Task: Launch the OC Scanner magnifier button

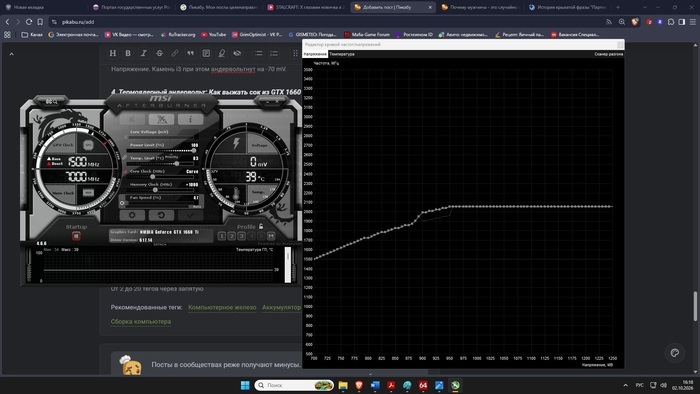Action: (51, 102)
